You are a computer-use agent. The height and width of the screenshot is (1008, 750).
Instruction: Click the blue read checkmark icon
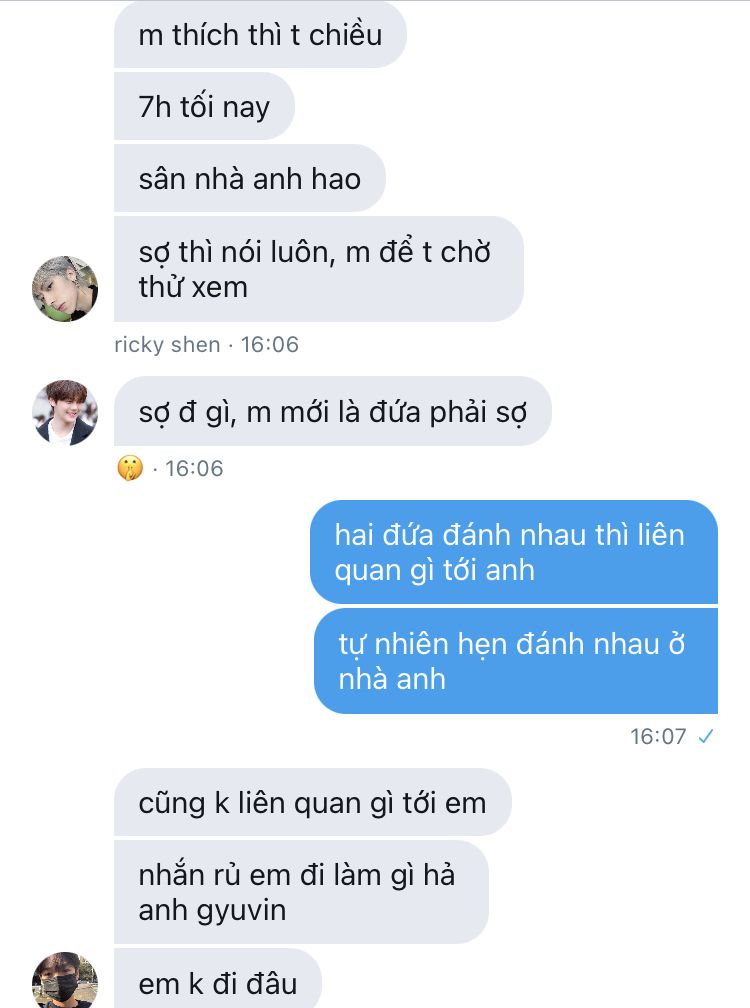click(x=706, y=736)
